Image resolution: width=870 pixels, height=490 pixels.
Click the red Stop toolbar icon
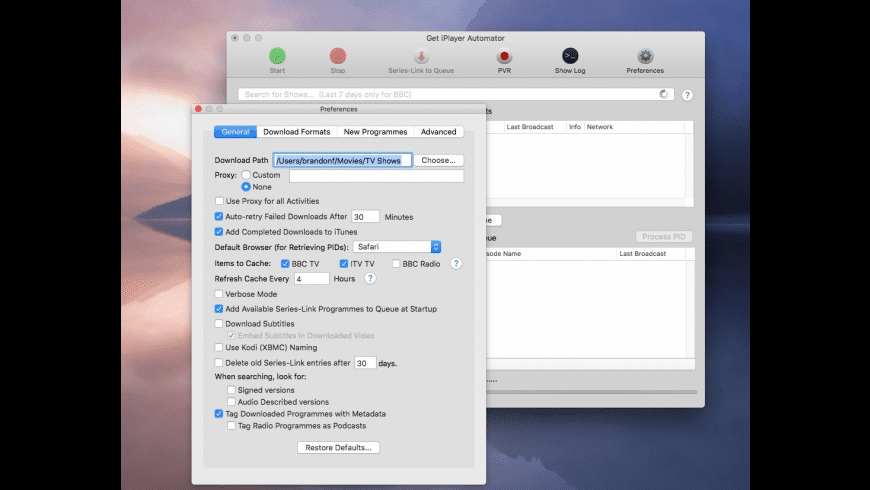338,56
